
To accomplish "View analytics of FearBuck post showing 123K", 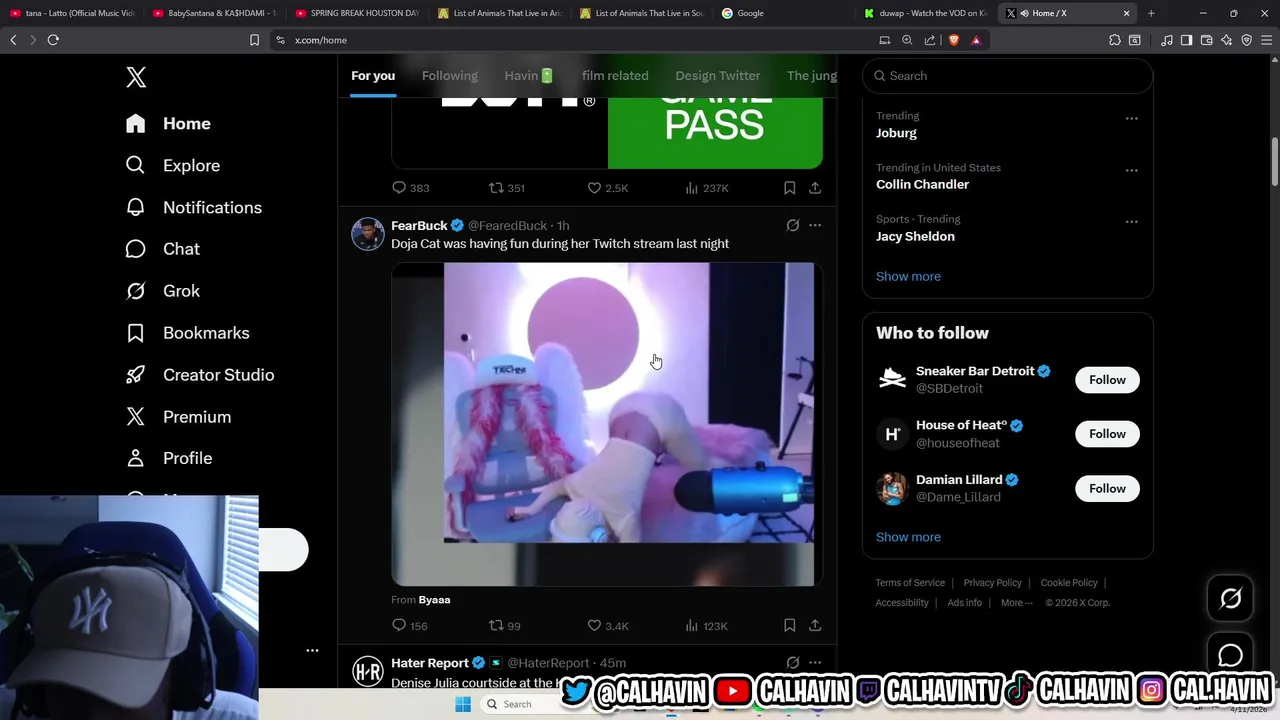I will point(706,626).
